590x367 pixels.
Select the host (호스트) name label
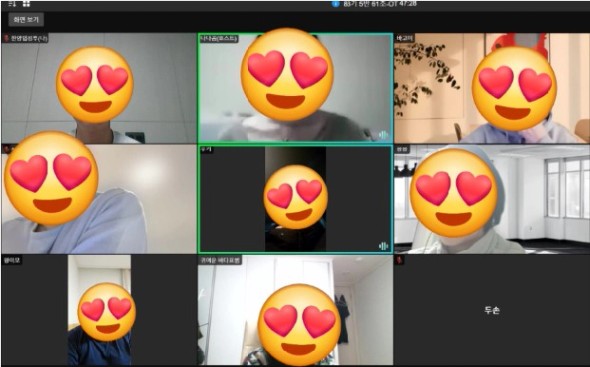tap(219, 38)
